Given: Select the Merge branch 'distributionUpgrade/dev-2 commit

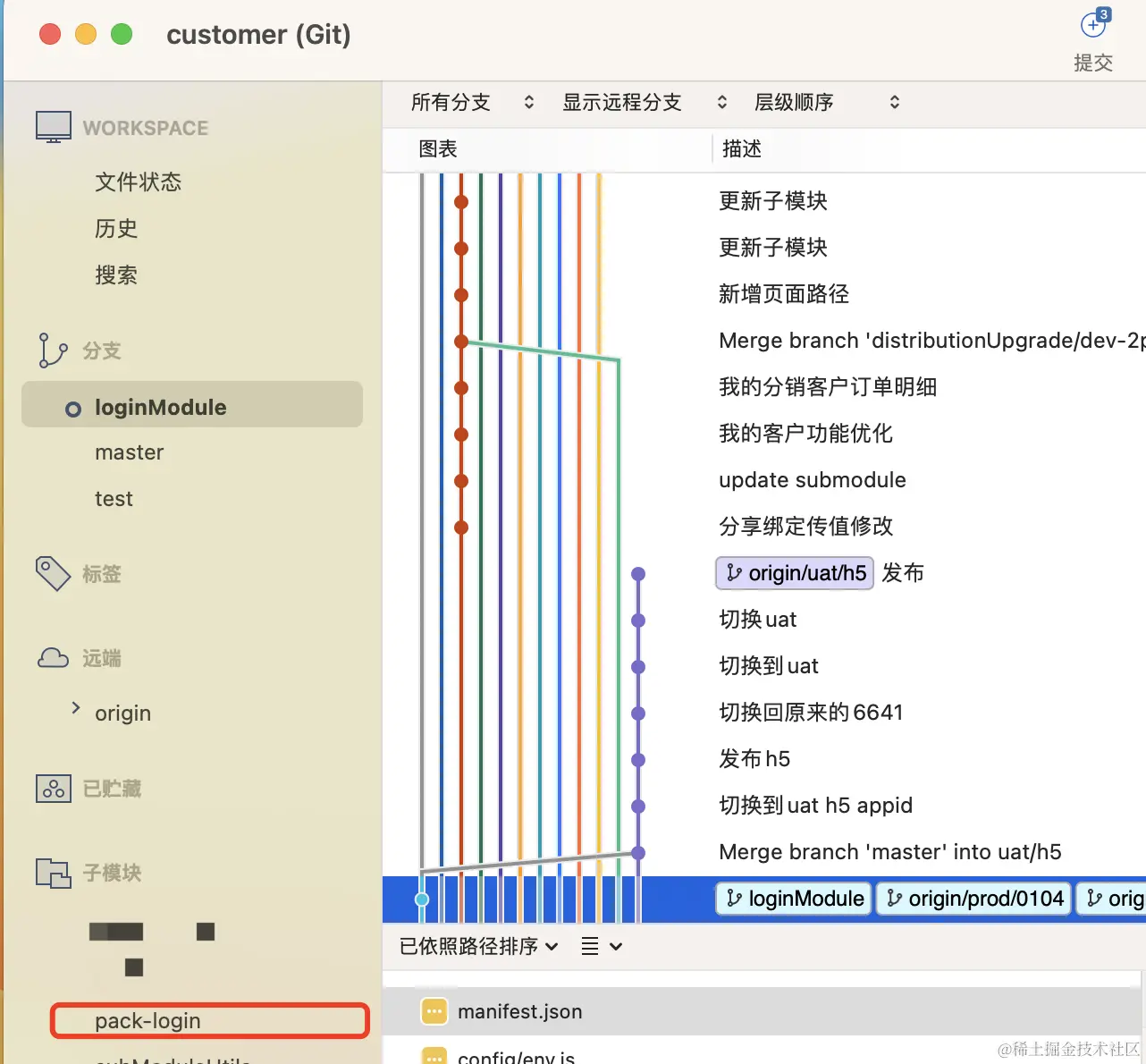Looking at the screenshot, I should tap(932, 341).
